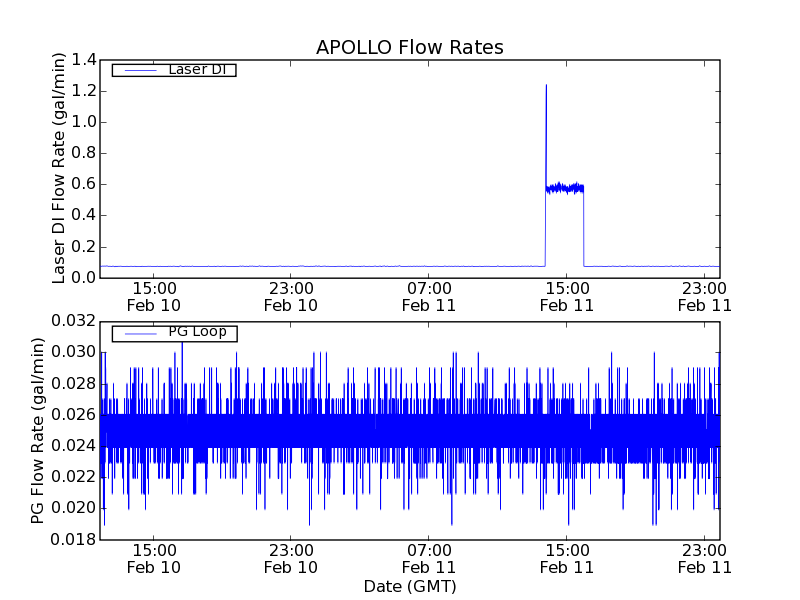Select the 0.032 y-axis tick label
The height and width of the screenshot is (600, 800).
(x=76, y=321)
